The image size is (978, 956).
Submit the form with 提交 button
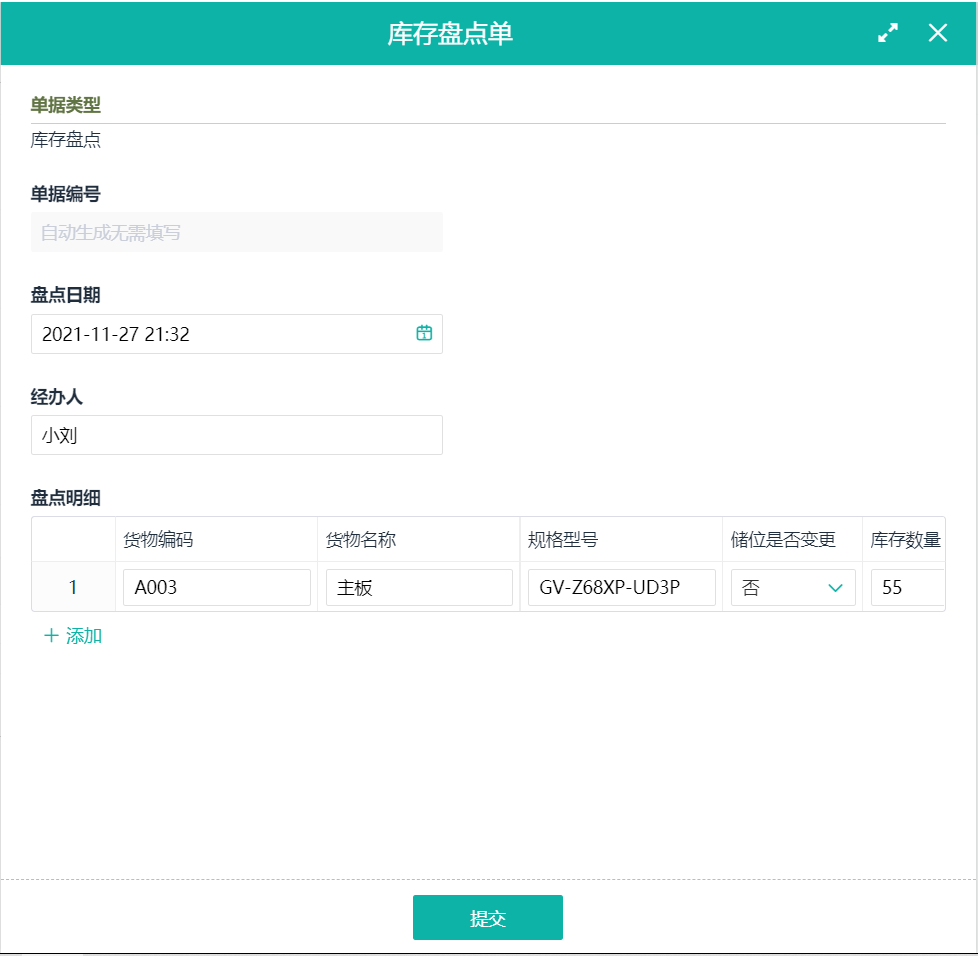click(x=488, y=918)
